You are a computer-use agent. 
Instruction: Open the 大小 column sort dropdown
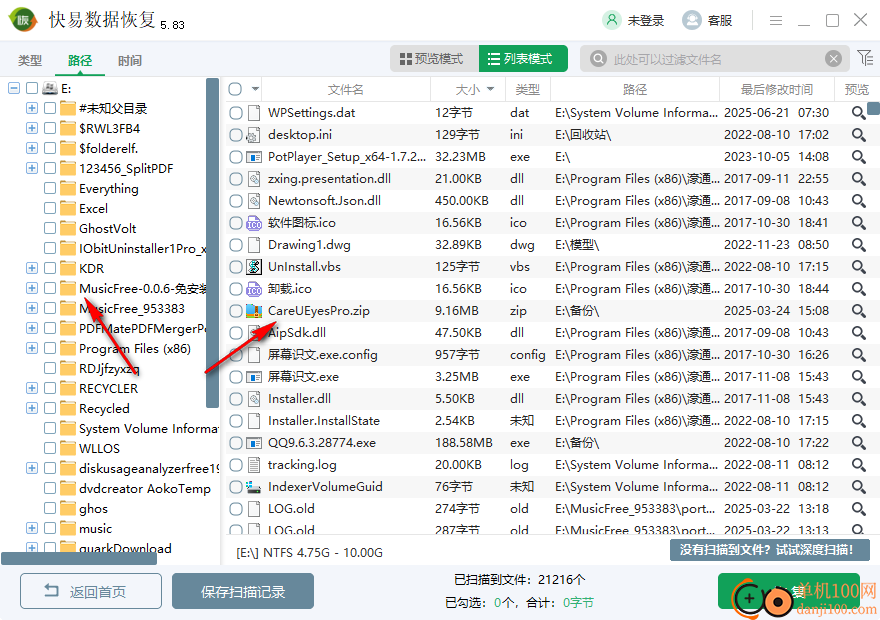pos(491,89)
